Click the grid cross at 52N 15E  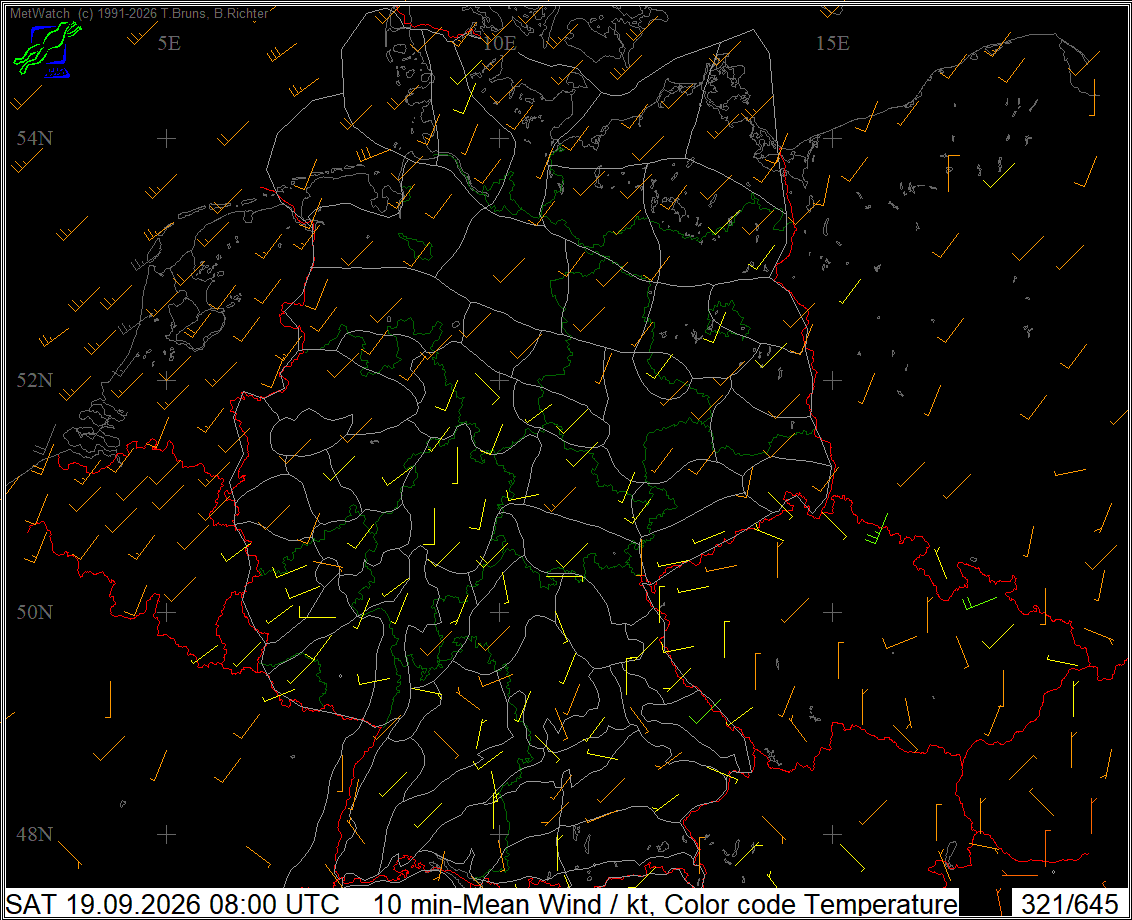(832, 381)
